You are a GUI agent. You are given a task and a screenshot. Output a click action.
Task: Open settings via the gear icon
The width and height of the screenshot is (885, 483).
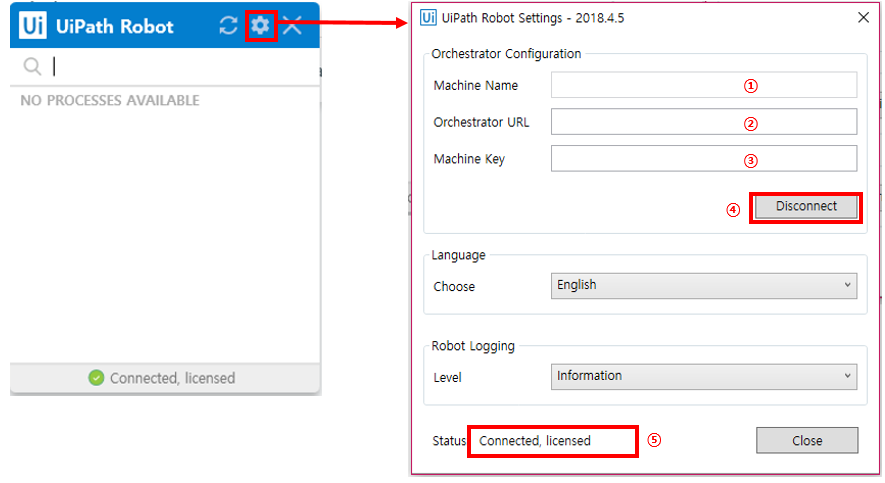[x=260, y=25]
